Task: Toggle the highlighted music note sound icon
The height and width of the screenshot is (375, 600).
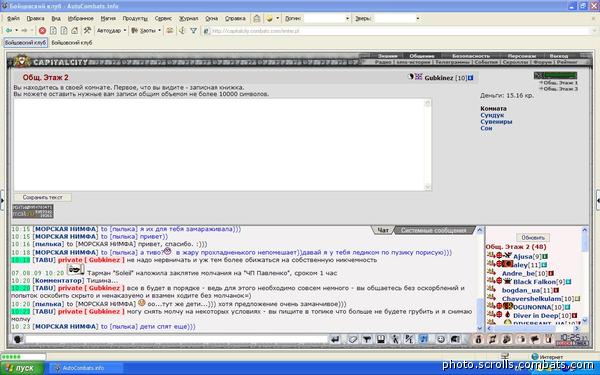Action: pyautogui.click(x=424, y=339)
